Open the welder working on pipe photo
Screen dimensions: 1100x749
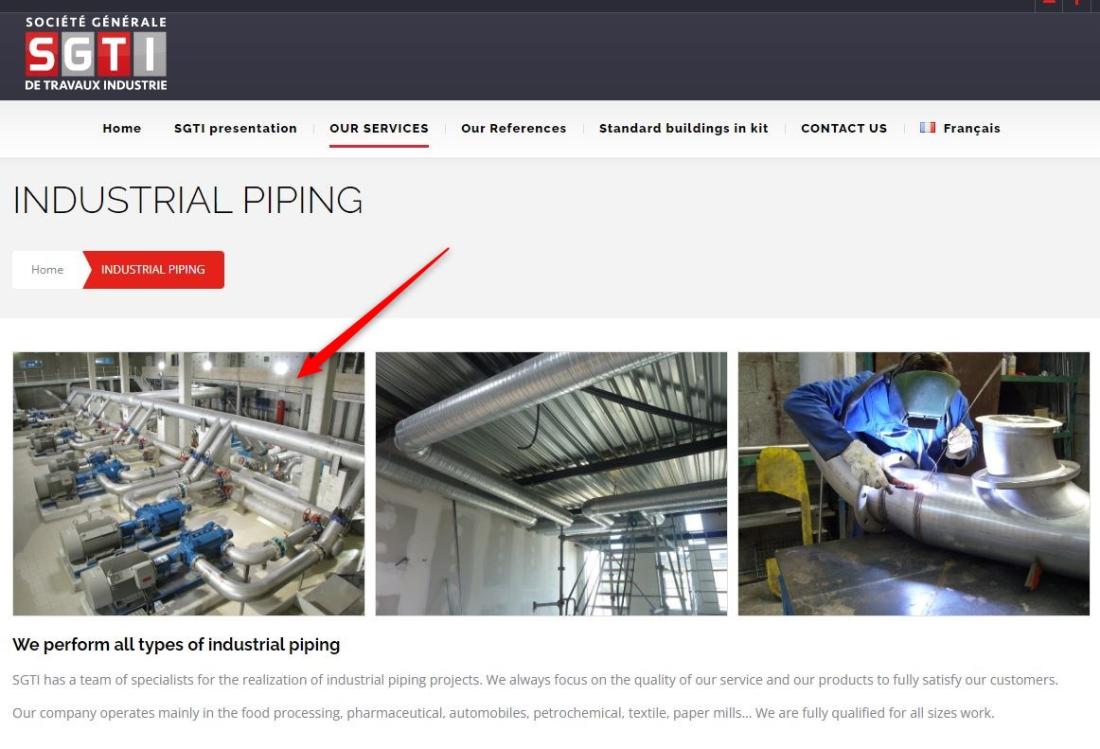pos(913,483)
